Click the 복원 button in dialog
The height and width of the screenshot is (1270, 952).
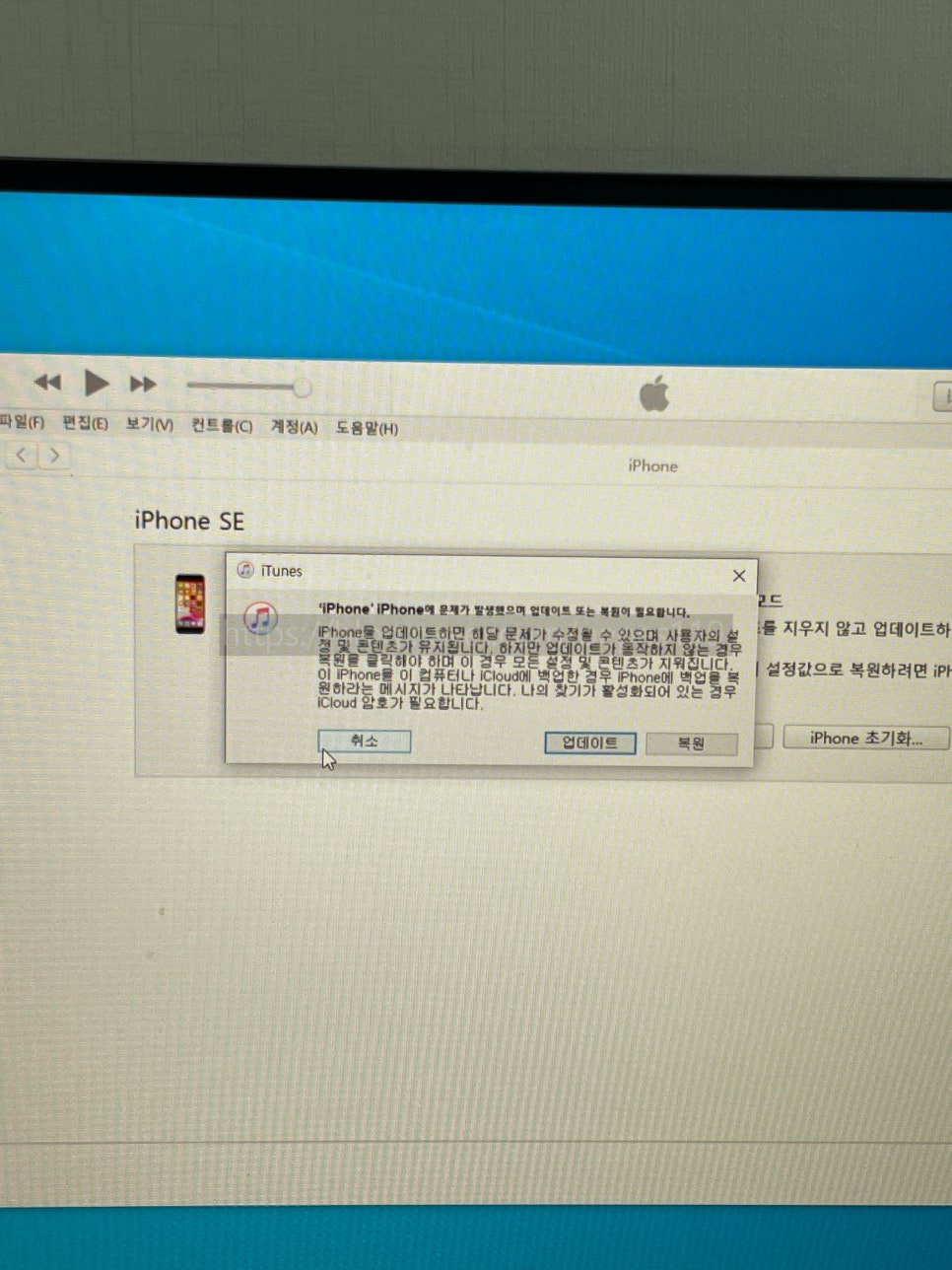click(x=691, y=743)
